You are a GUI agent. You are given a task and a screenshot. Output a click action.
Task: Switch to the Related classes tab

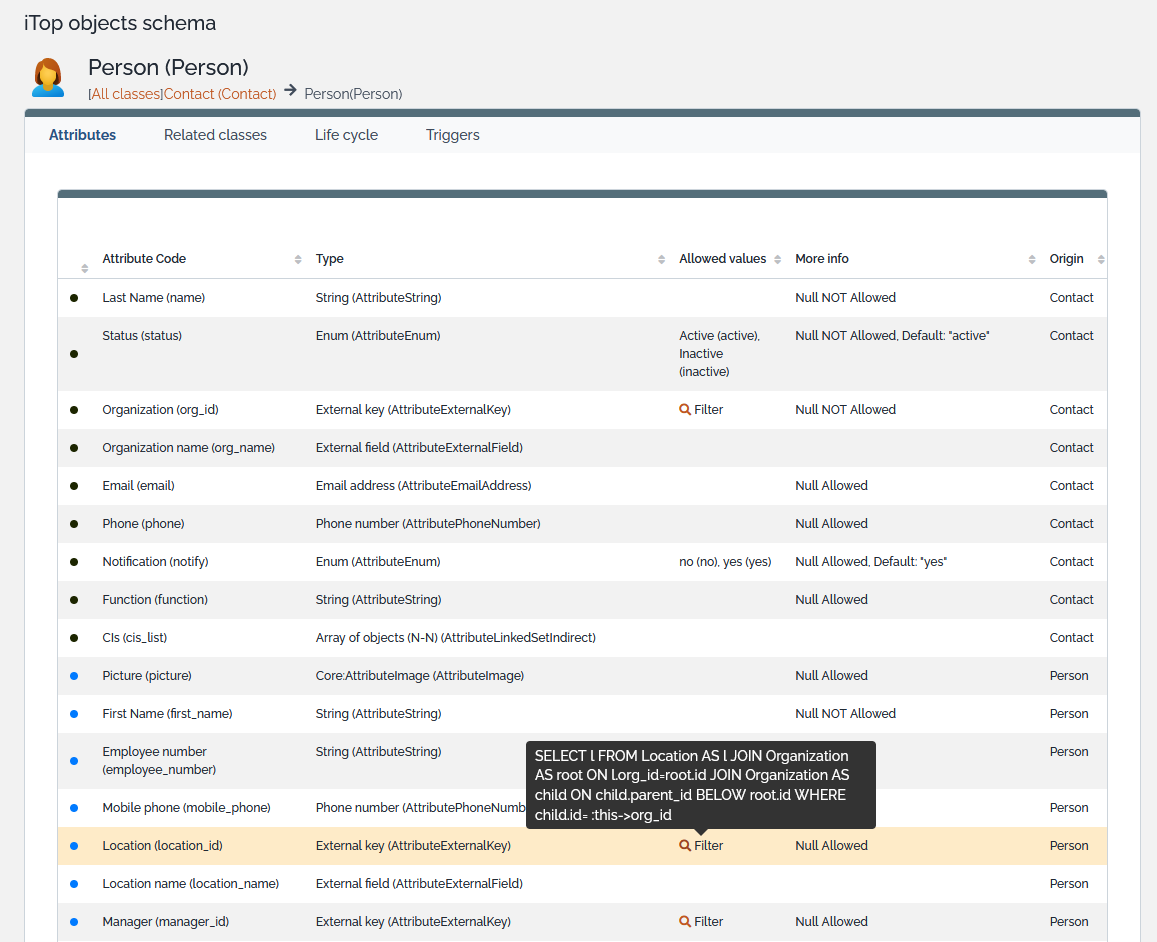215,135
